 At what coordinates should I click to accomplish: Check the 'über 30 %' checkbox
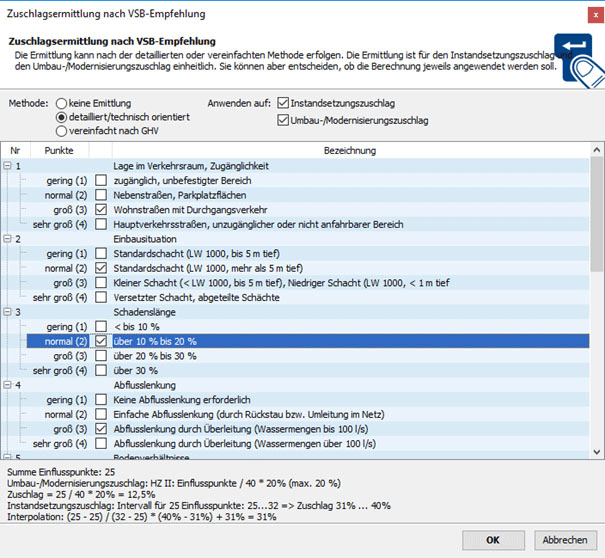click(101, 370)
